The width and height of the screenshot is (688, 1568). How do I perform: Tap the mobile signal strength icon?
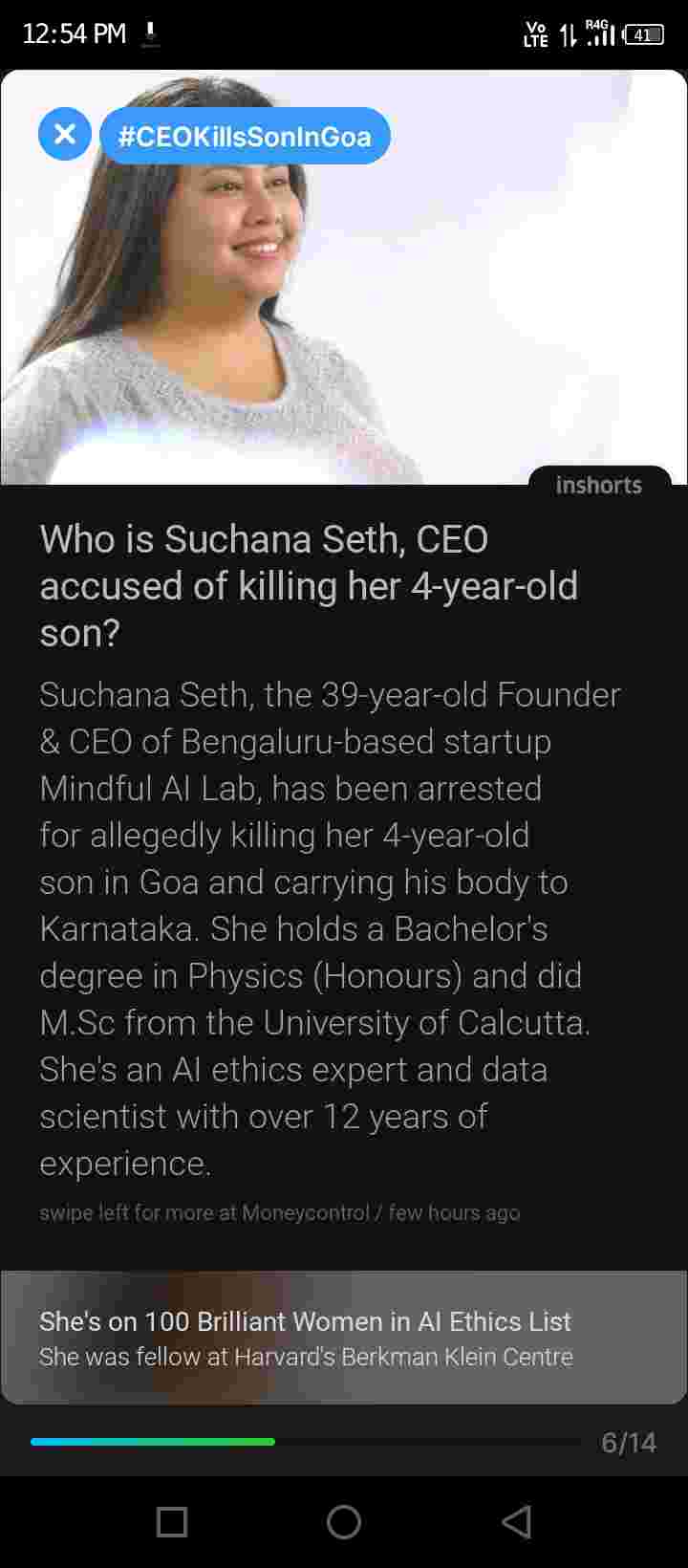click(599, 33)
